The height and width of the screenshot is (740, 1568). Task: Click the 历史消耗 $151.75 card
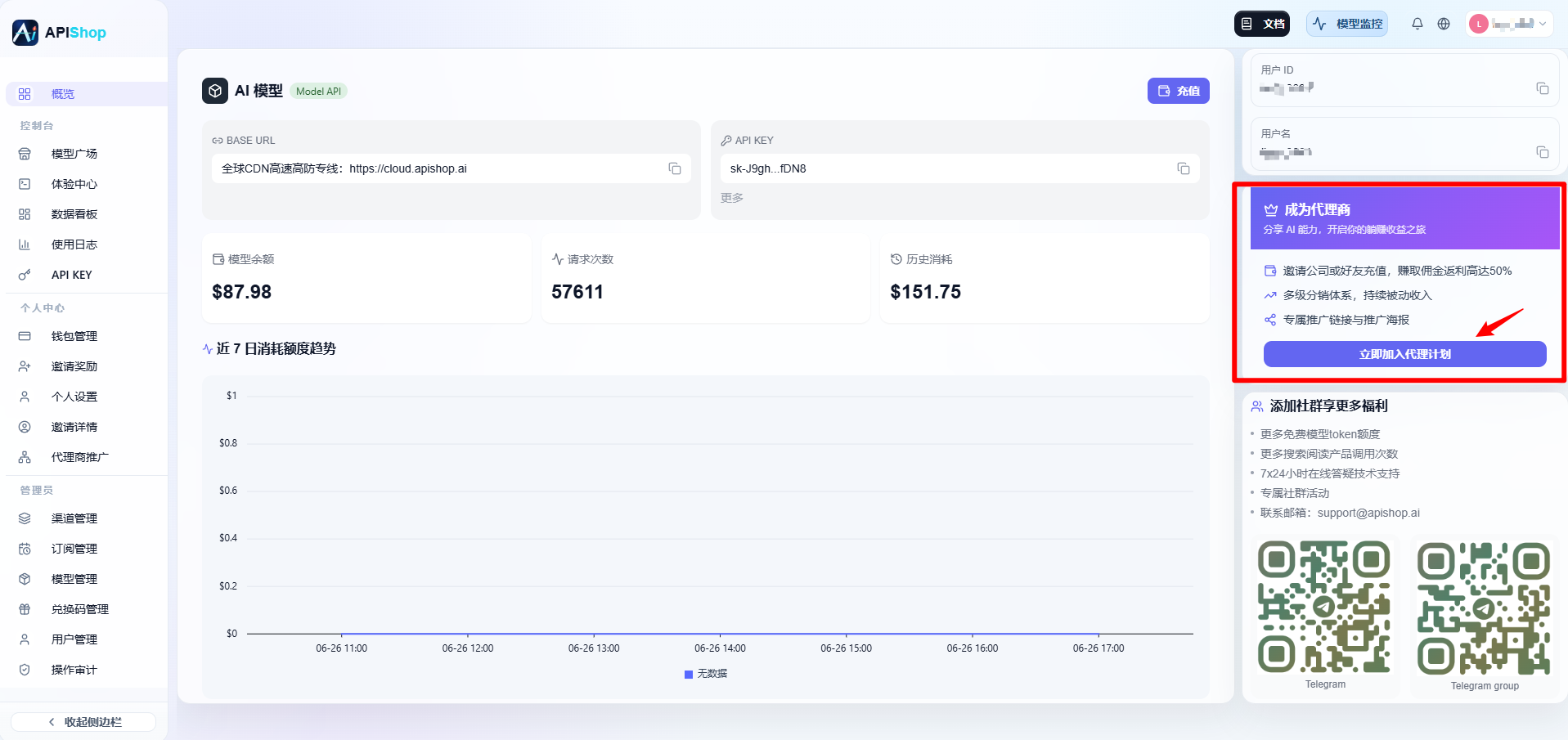1045,278
